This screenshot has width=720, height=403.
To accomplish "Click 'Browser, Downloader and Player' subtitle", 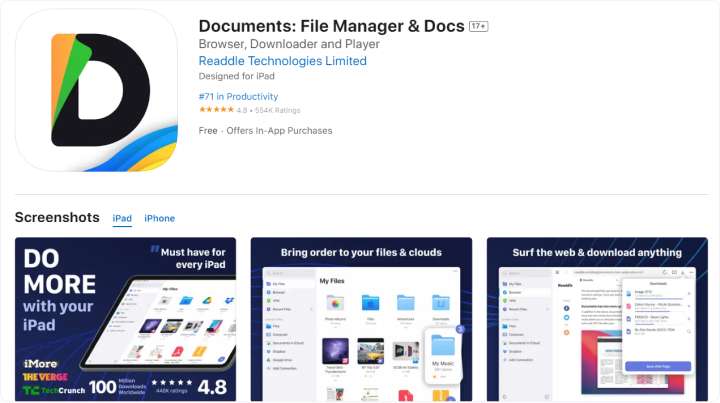I will (289, 44).
